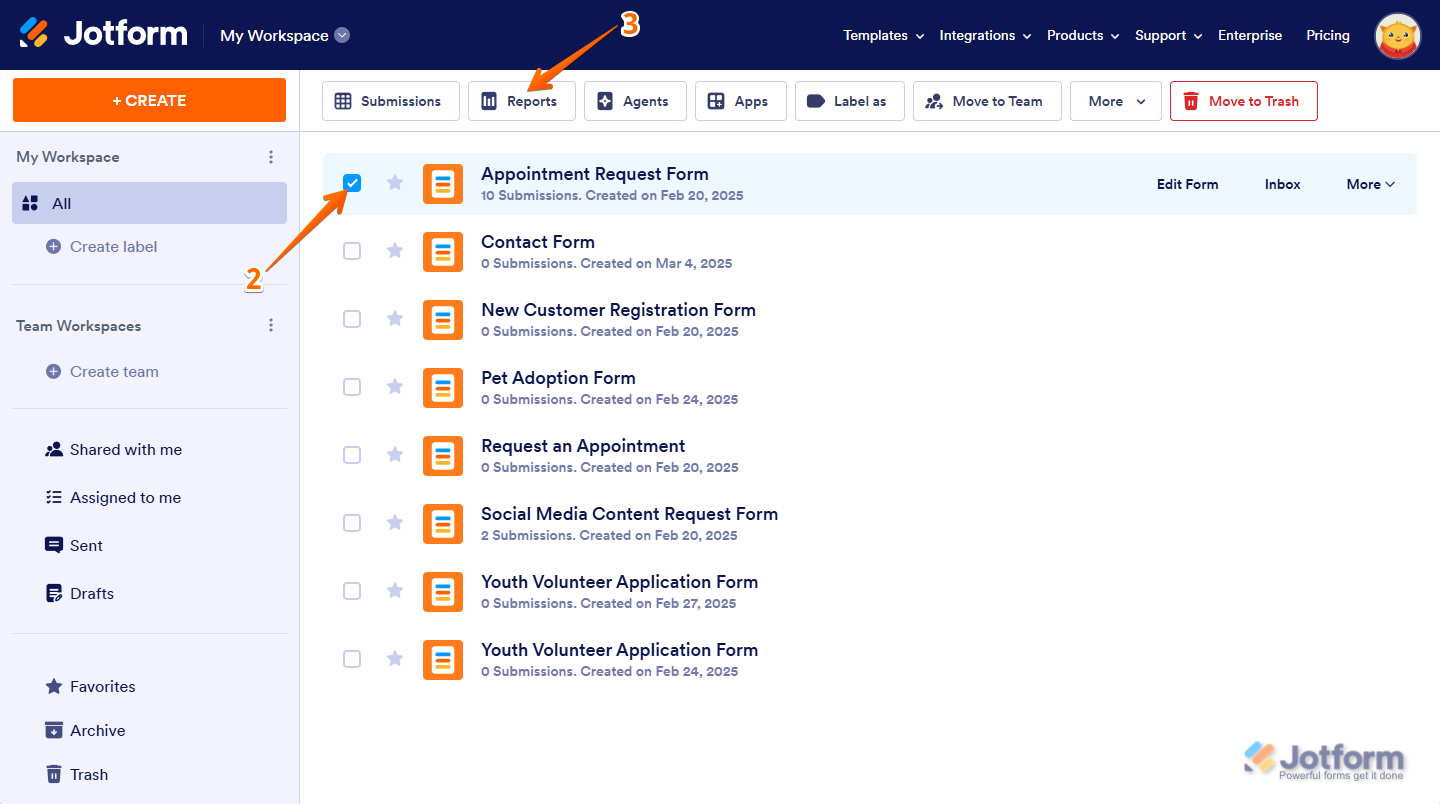Click the Move to Trash button
The height and width of the screenshot is (804, 1440).
coord(1243,101)
